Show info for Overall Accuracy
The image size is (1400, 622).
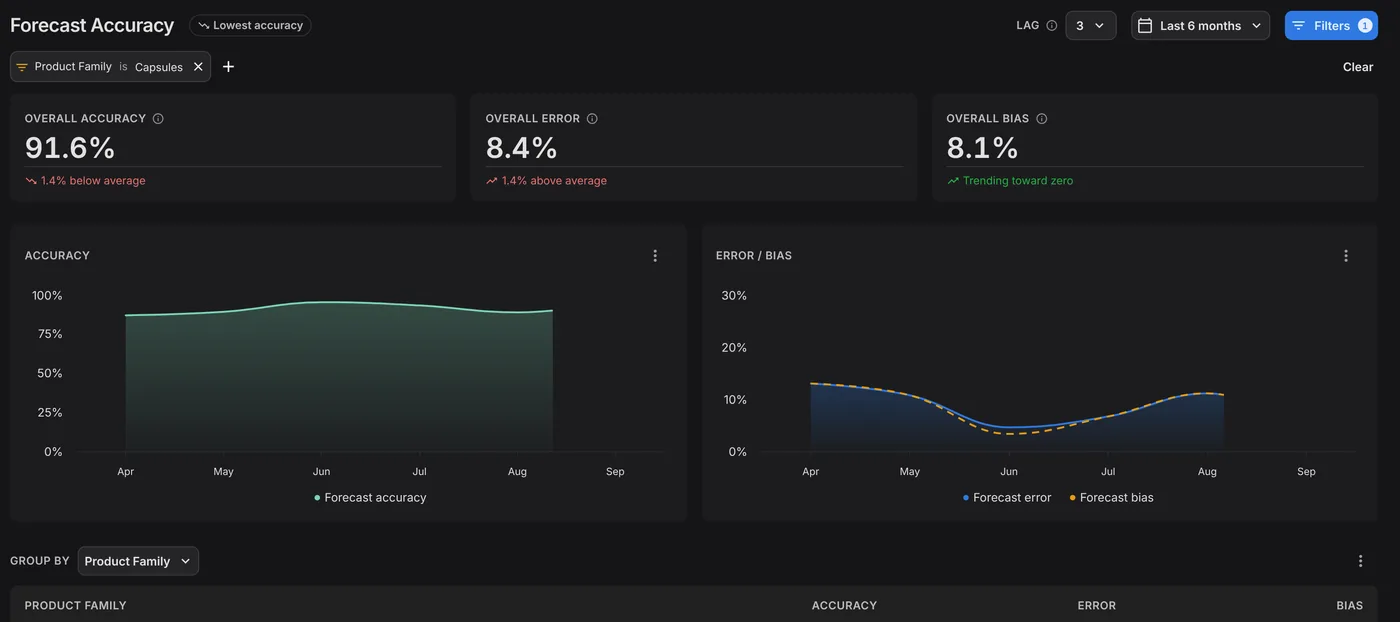tap(158, 118)
